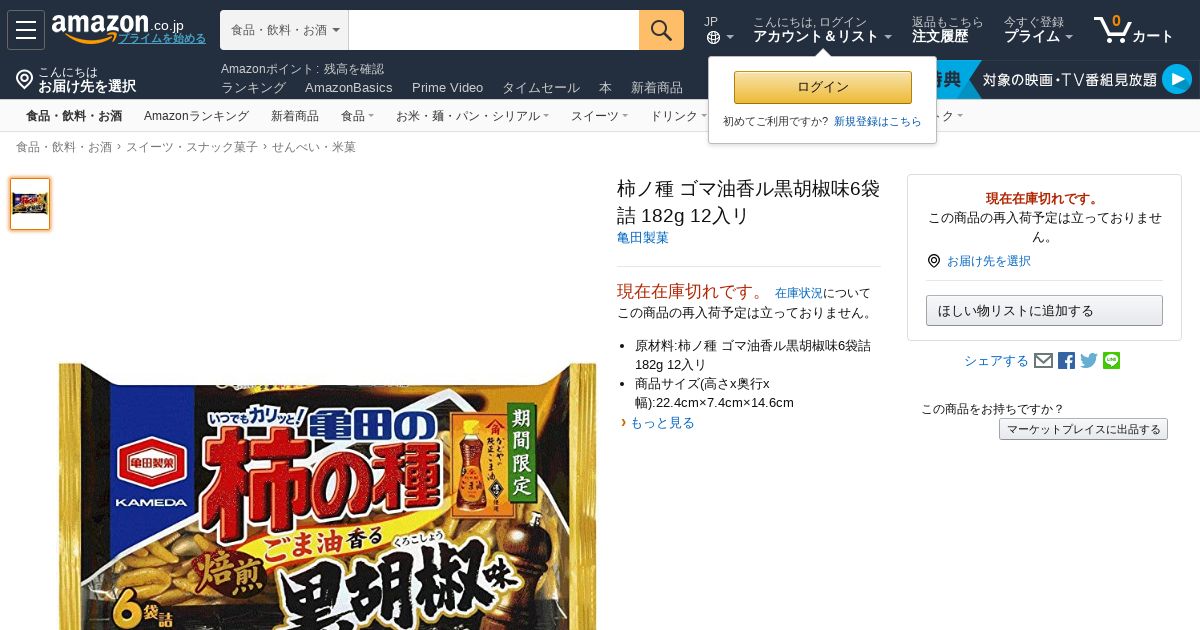Expand the ドリンク category dropdown
Image resolution: width=1200 pixels, height=630 pixels.
pyautogui.click(x=678, y=116)
